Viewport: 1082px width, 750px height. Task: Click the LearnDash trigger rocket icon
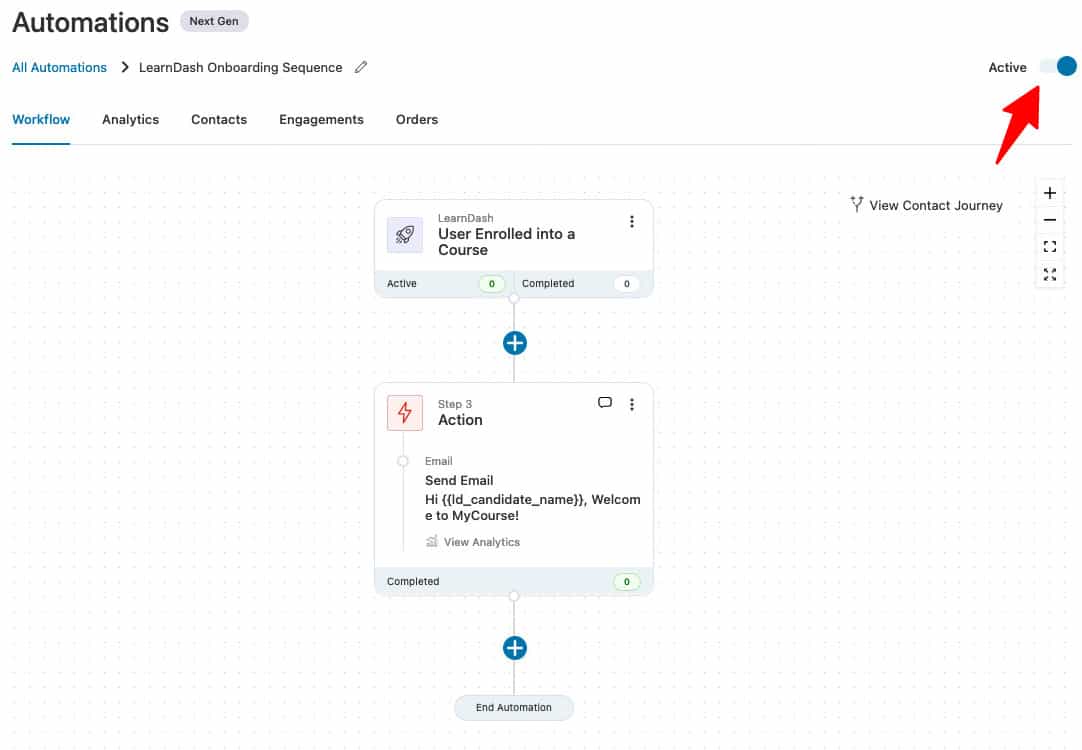point(404,233)
